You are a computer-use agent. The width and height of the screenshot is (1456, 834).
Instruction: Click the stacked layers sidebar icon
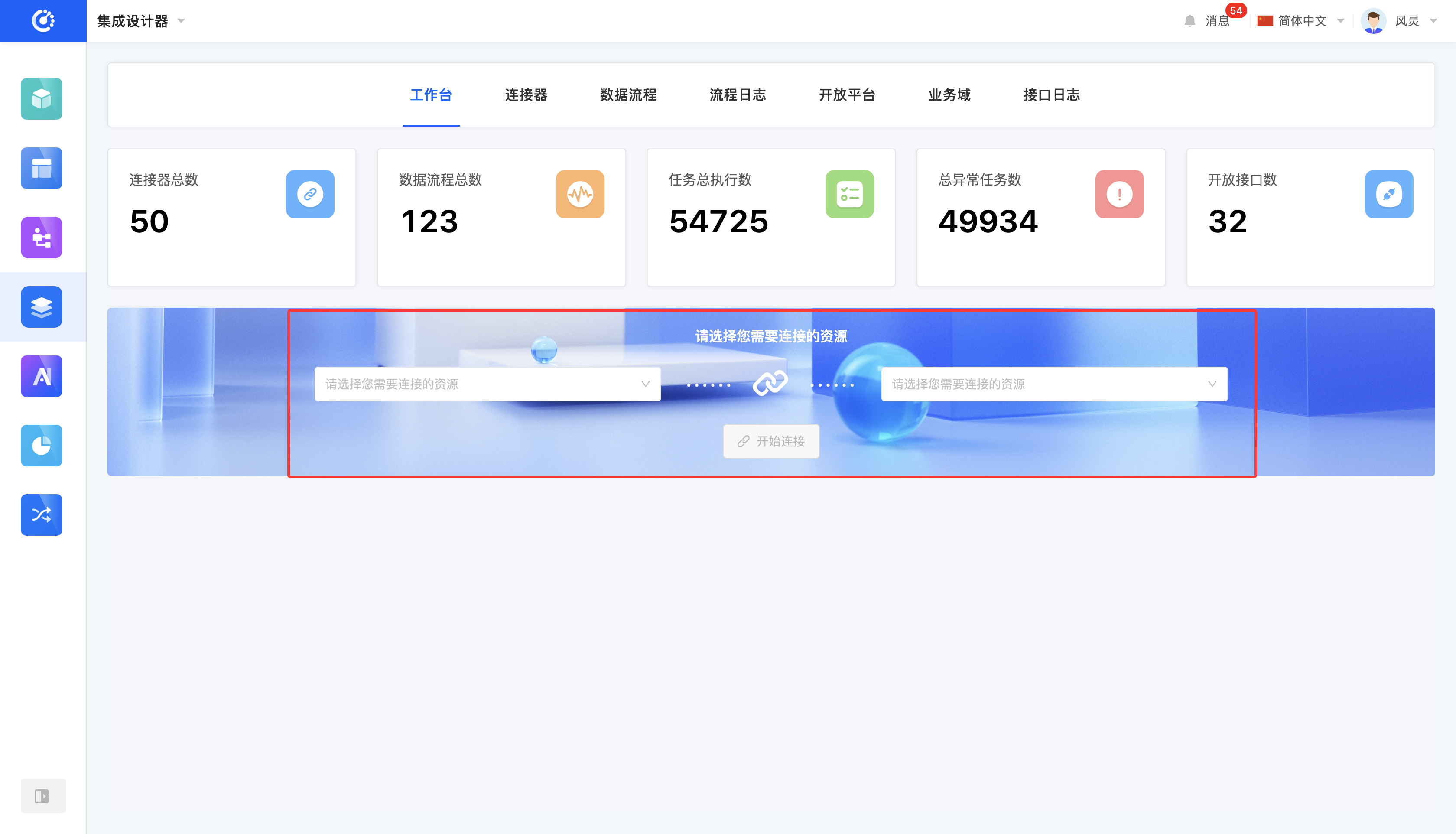point(41,306)
